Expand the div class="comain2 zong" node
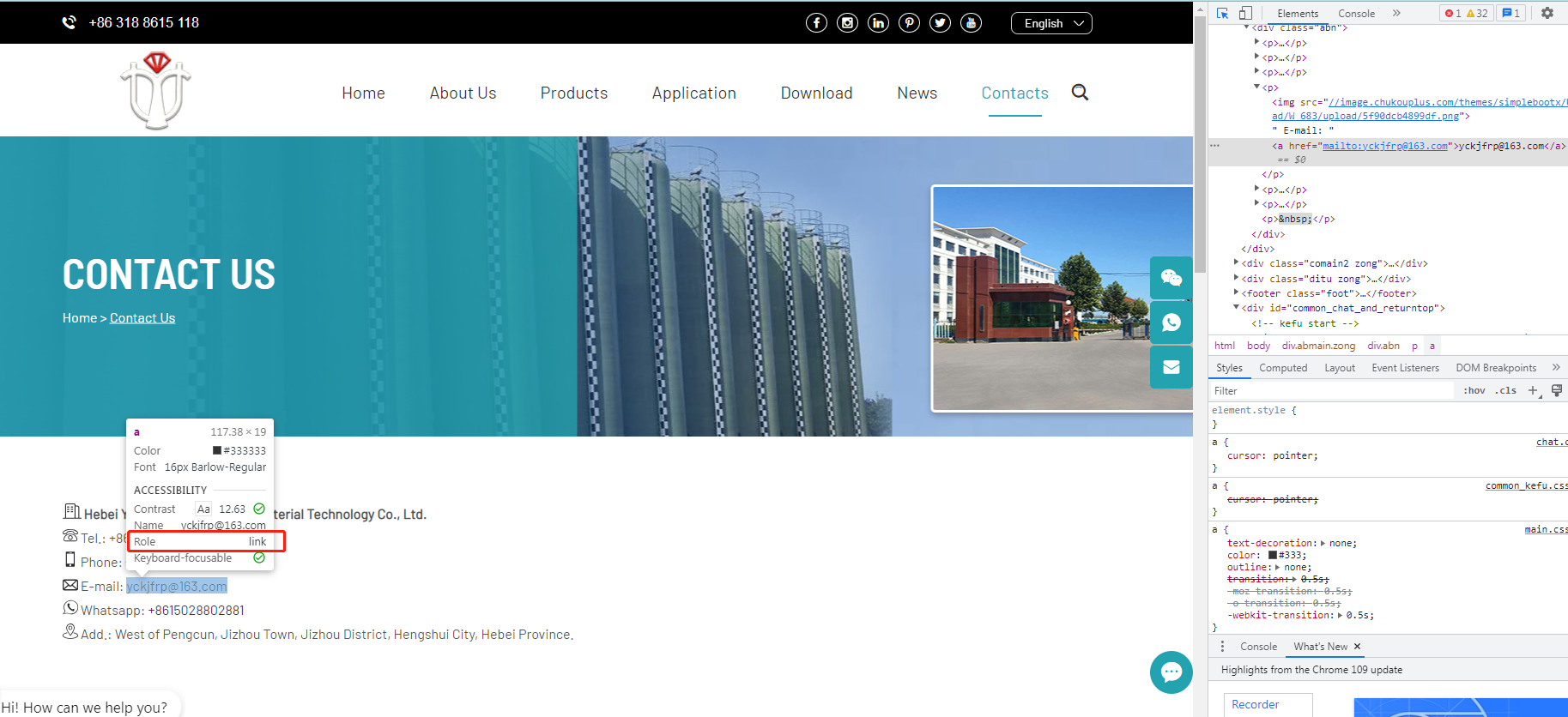The image size is (1568, 717). click(x=1236, y=262)
